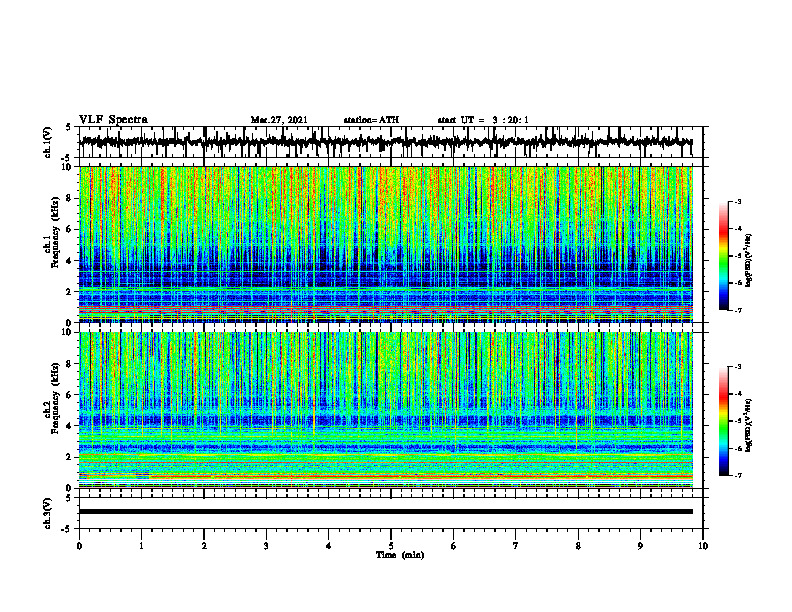This screenshot has height=612, width=792.
Task: Click the 'Time (min)' axis label
Action: tap(400, 555)
